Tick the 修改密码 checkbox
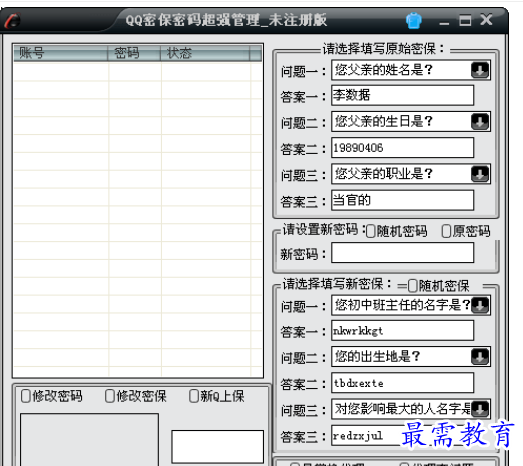The image size is (523, 466). pyautogui.click(x=25, y=396)
